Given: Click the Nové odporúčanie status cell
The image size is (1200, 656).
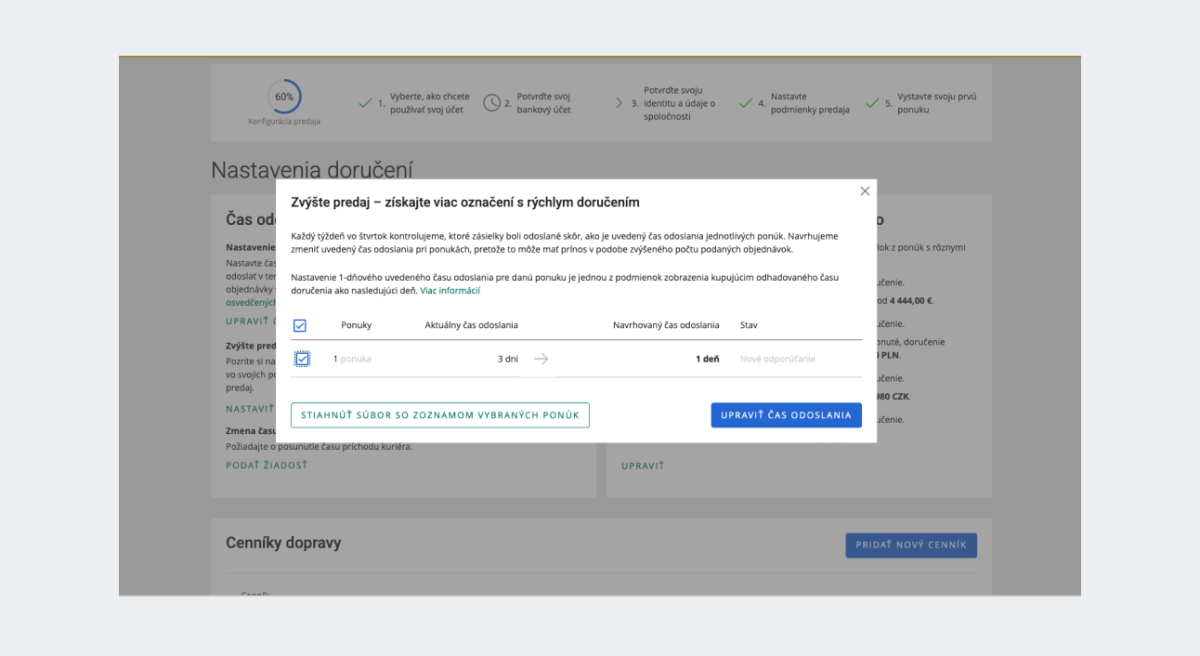Looking at the screenshot, I should point(778,359).
